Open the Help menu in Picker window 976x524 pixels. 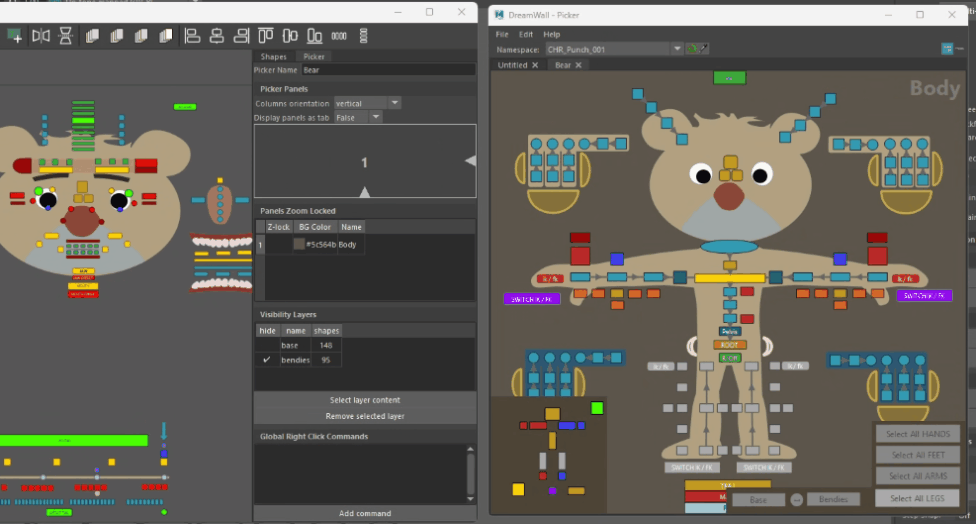click(x=551, y=34)
